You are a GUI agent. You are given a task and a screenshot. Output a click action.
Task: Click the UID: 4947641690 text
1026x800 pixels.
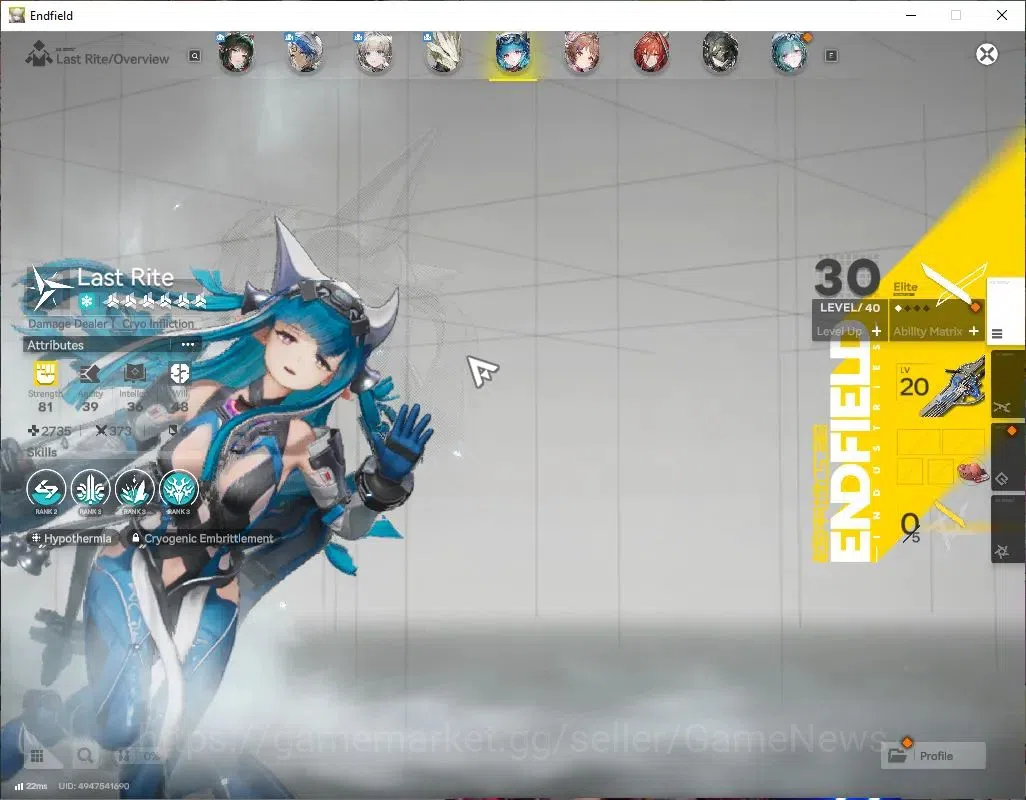click(94, 786)
